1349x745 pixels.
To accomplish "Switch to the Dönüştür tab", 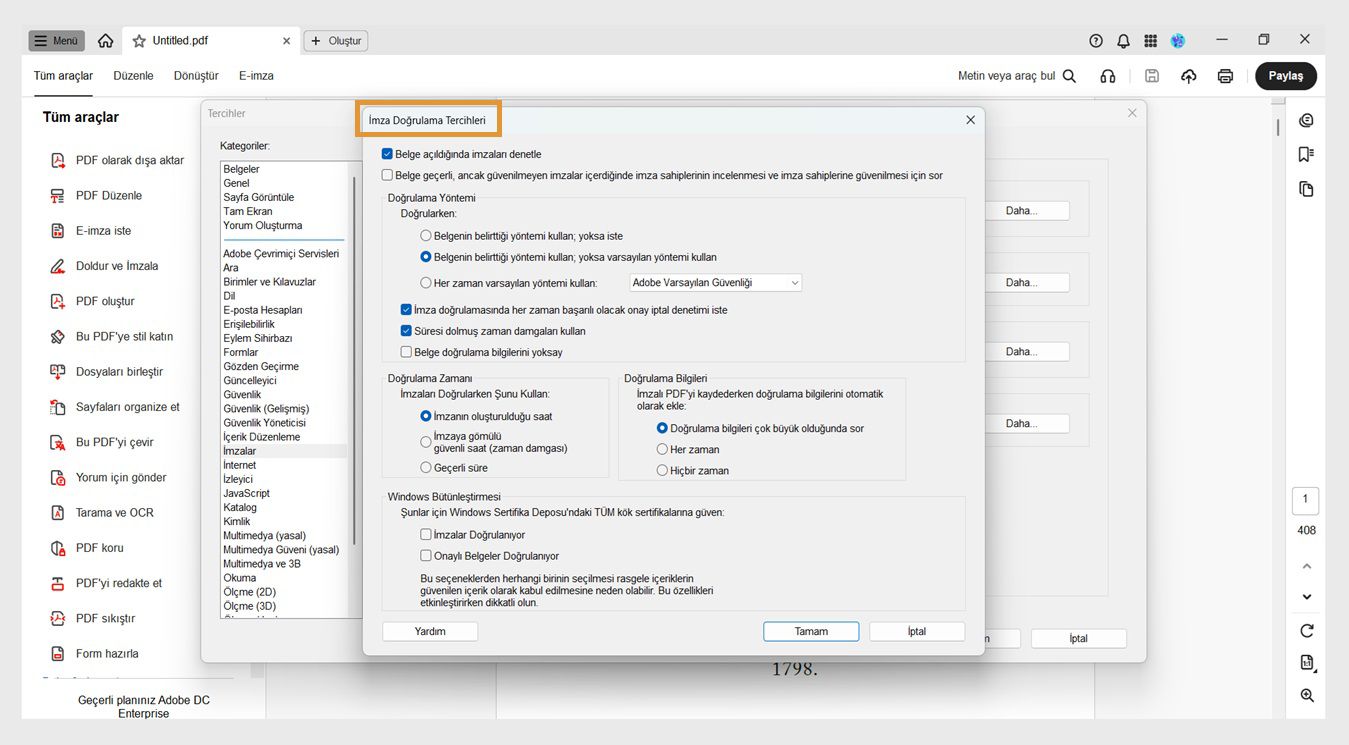I will click(x=196, y=76).
